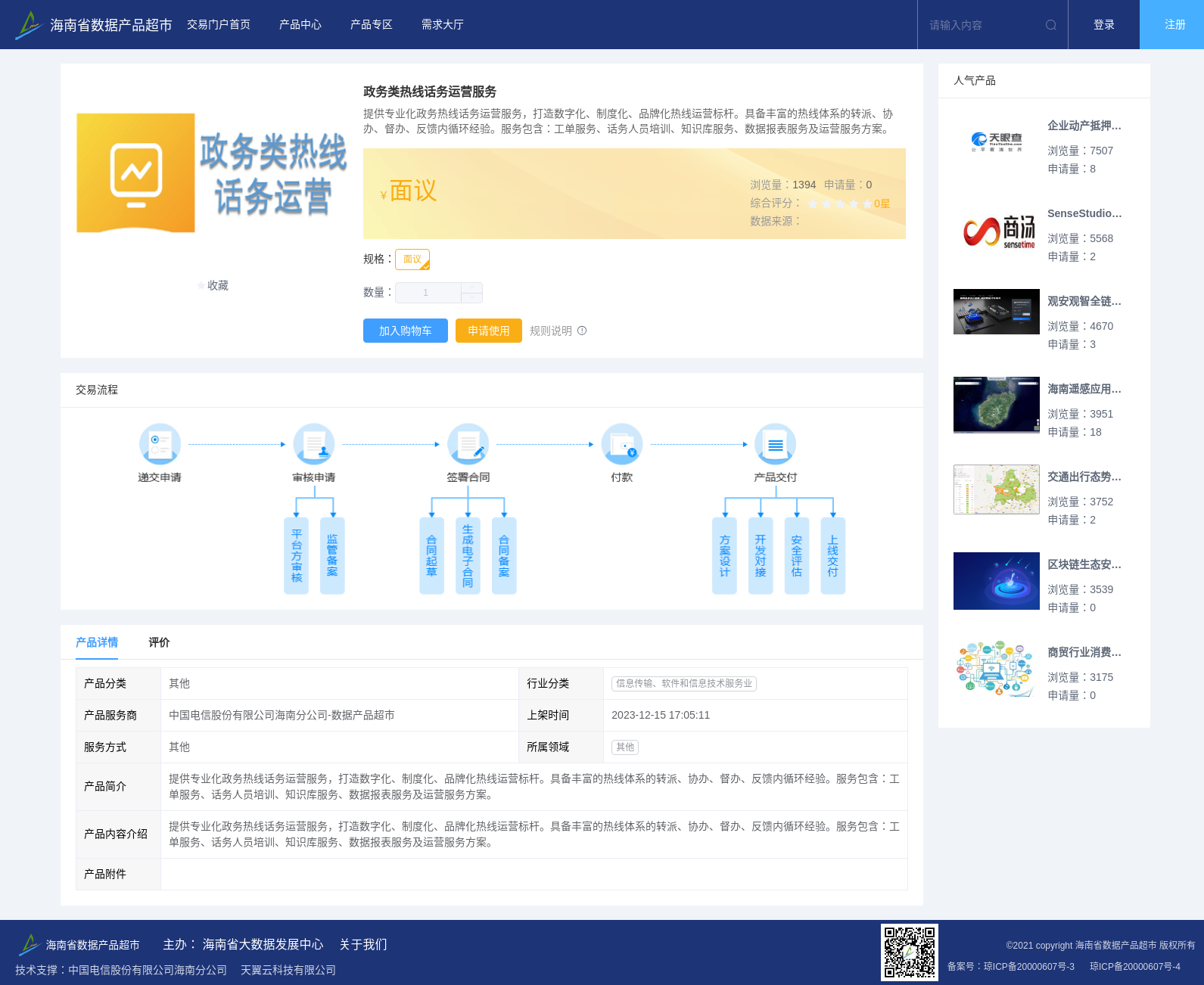Click the 开发对接 step box
The width and height of the screenshot is (1204, 985).
[761, 555]
